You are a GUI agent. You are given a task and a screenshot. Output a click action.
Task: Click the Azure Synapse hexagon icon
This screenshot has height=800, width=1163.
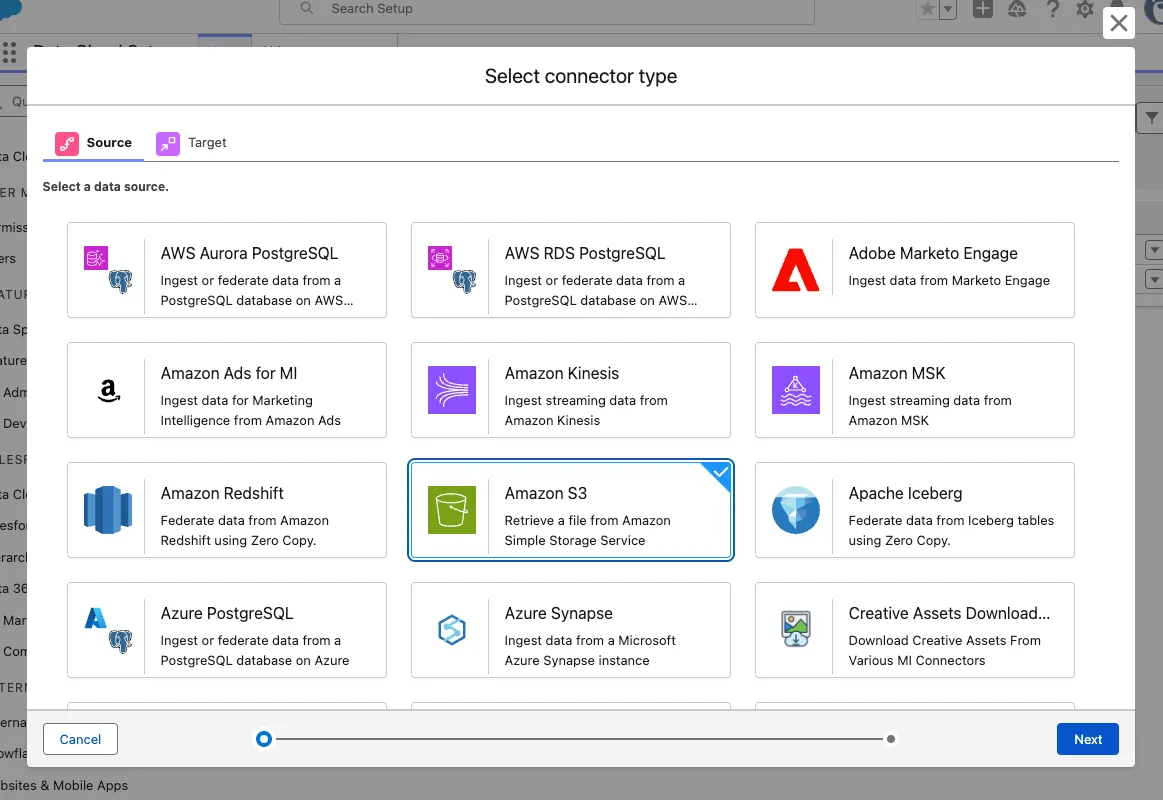point(452,630)
